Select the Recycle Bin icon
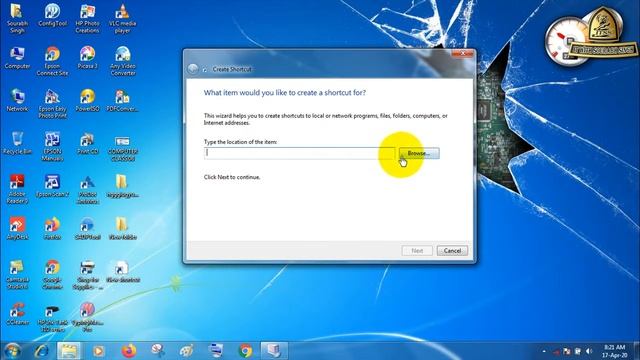 pyautogui.click(x=17, y=143)
